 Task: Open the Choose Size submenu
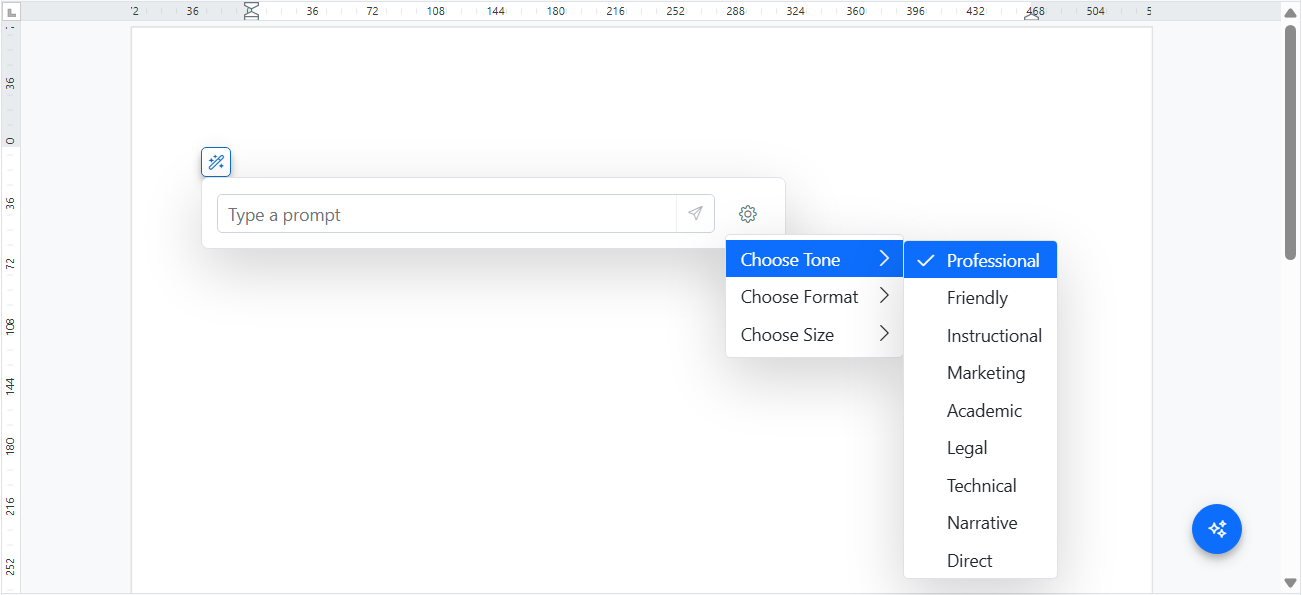tap(815, 335)
